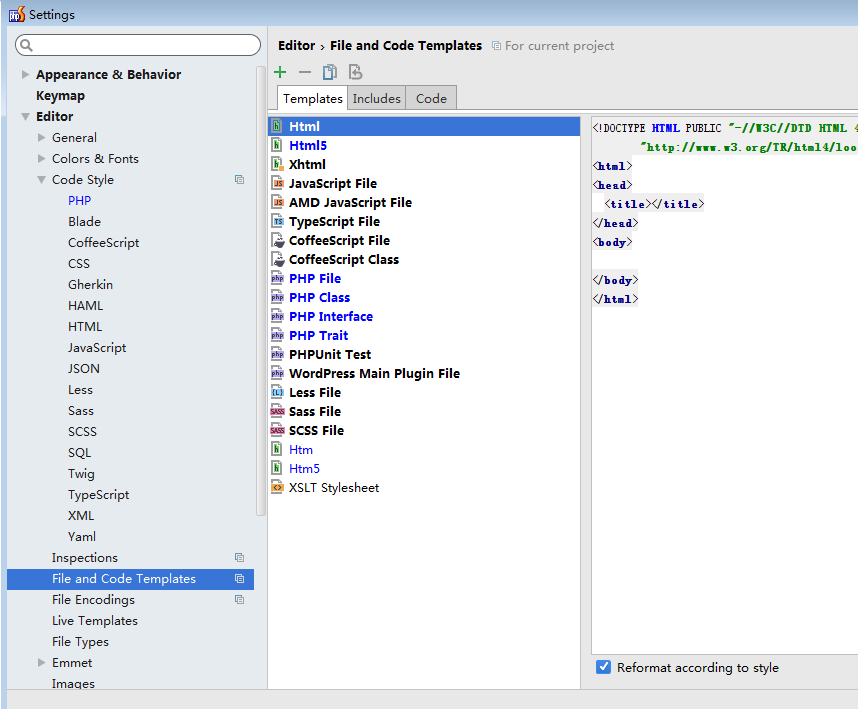This screenshot has height=709, width=858.
Task: Open HAML code style settings
Action: click(85, 306)
